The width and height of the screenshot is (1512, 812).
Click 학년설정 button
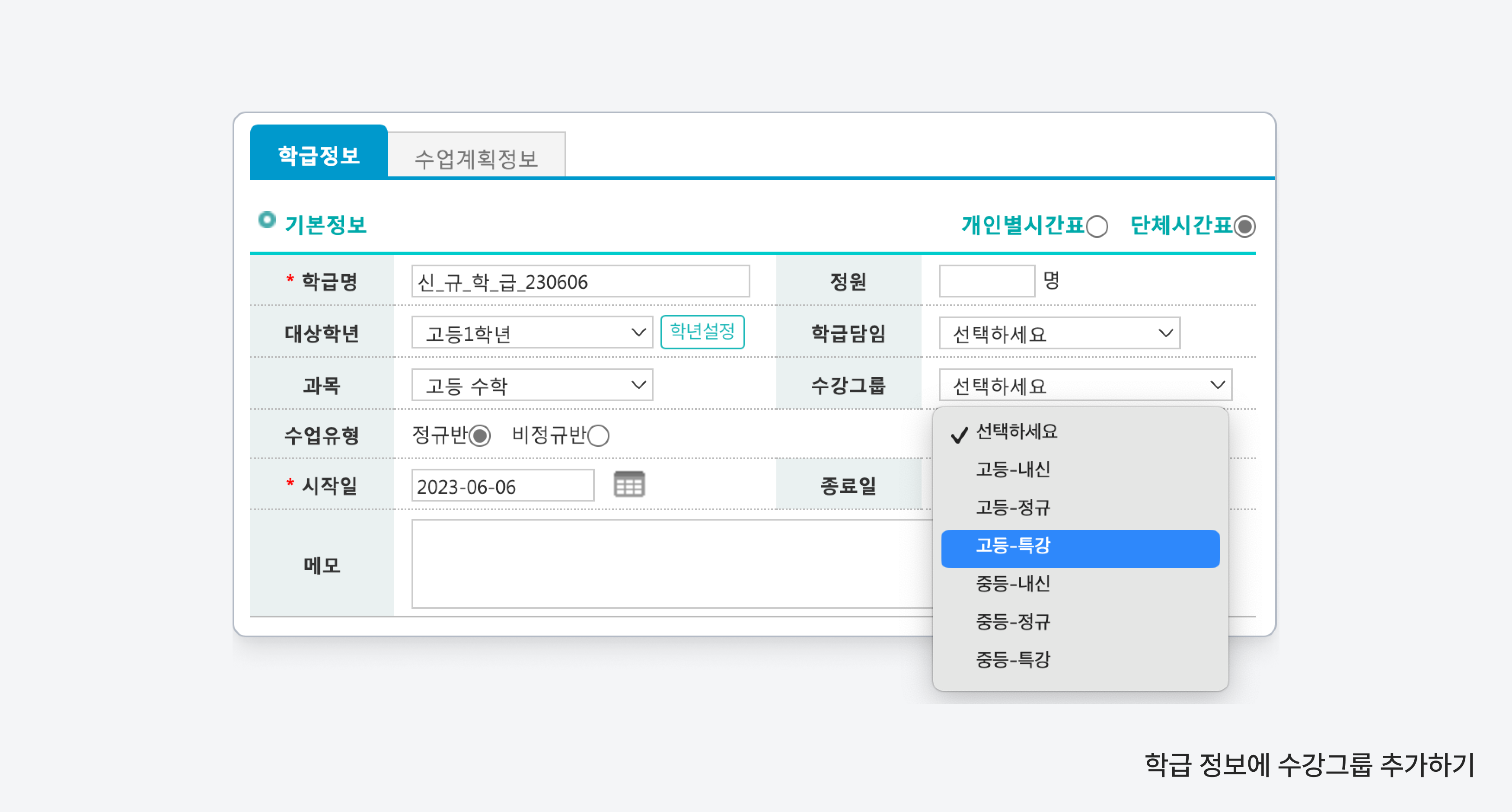coord(702,332)
